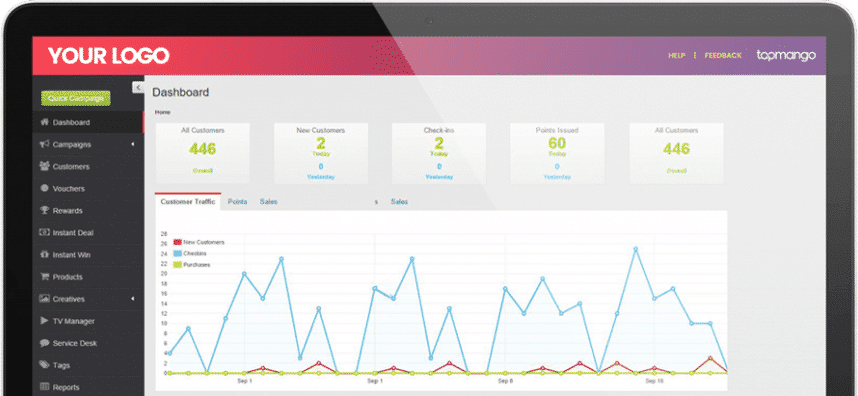This screenshot has height=396, width=858.
Task: Click the 60 value under Points Issued
Action: (x=557, y=143)
